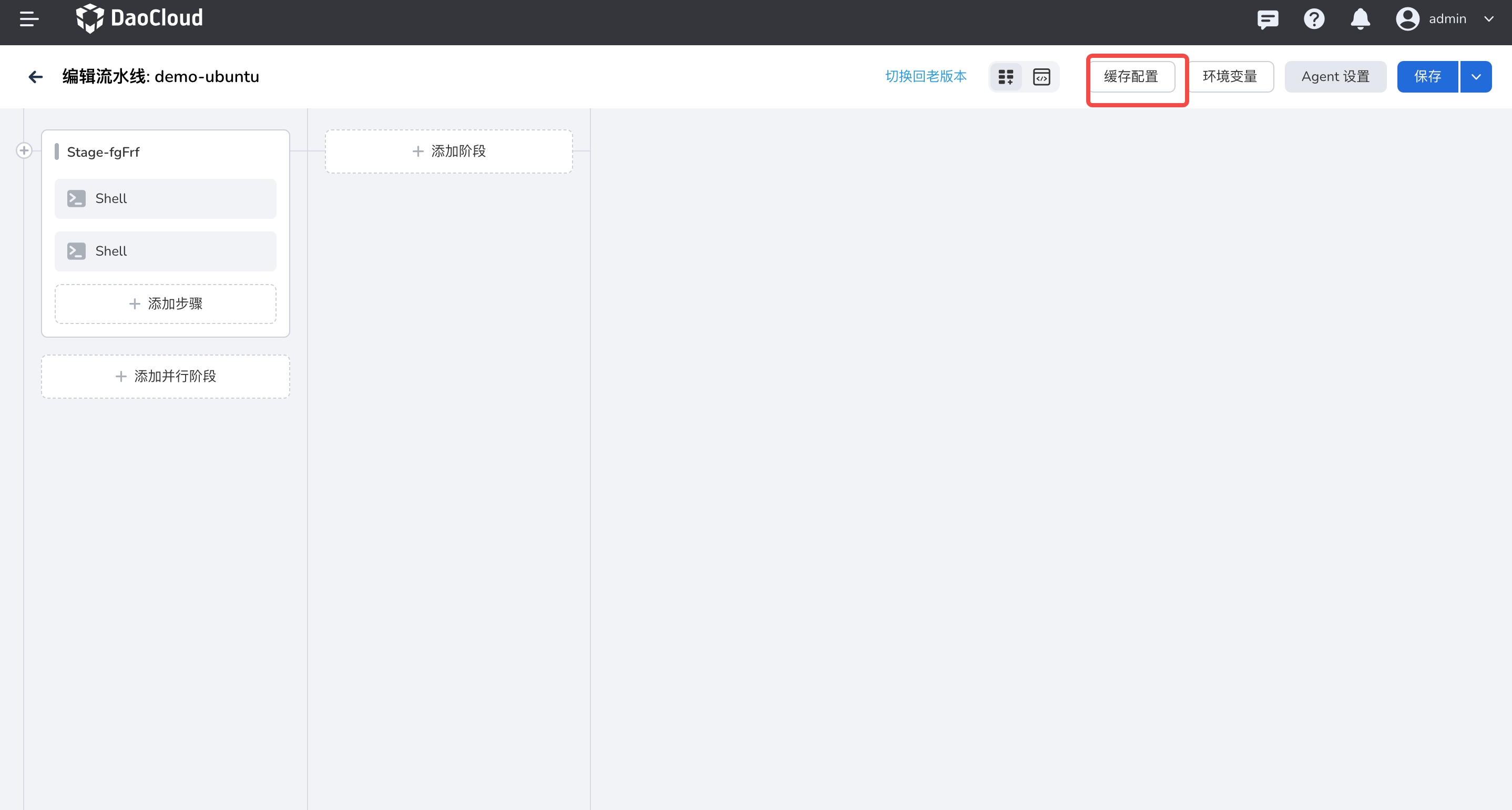This screenshot has height=810, width=1512.
Task: Add a new stage via 添加阶段
Action: [x=449, y=151]
